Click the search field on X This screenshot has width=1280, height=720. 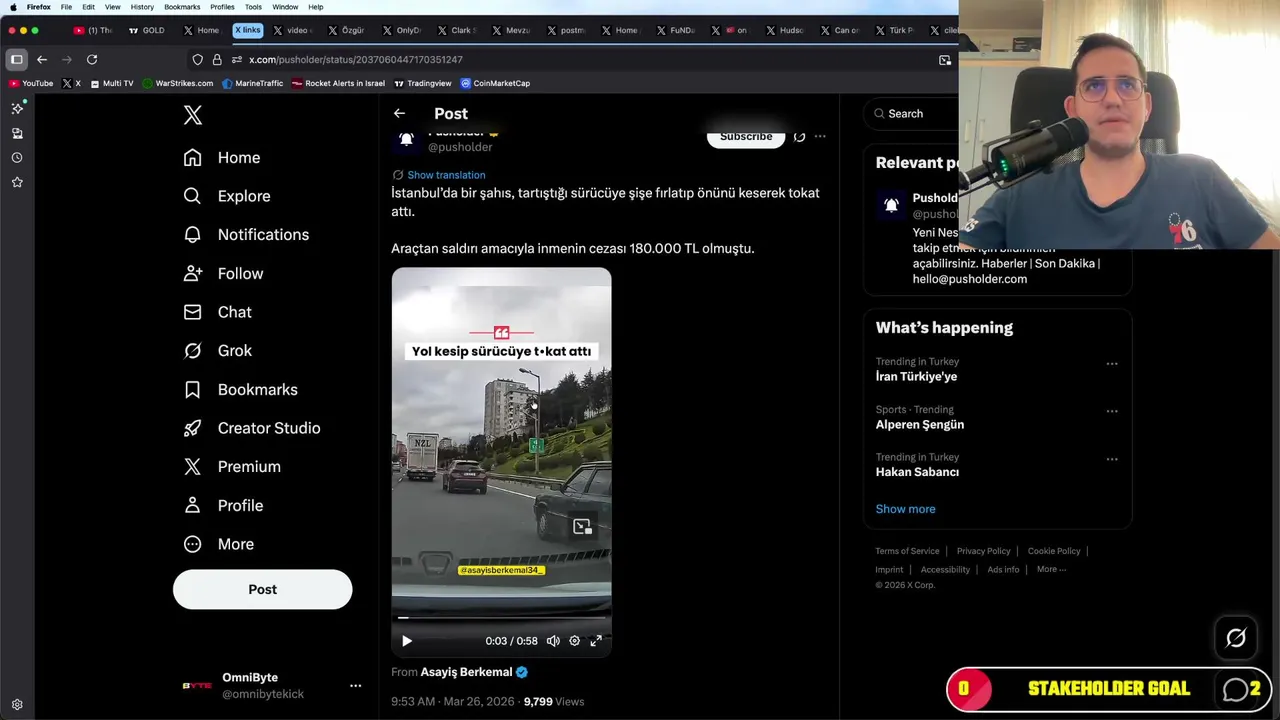pos(912,114)
